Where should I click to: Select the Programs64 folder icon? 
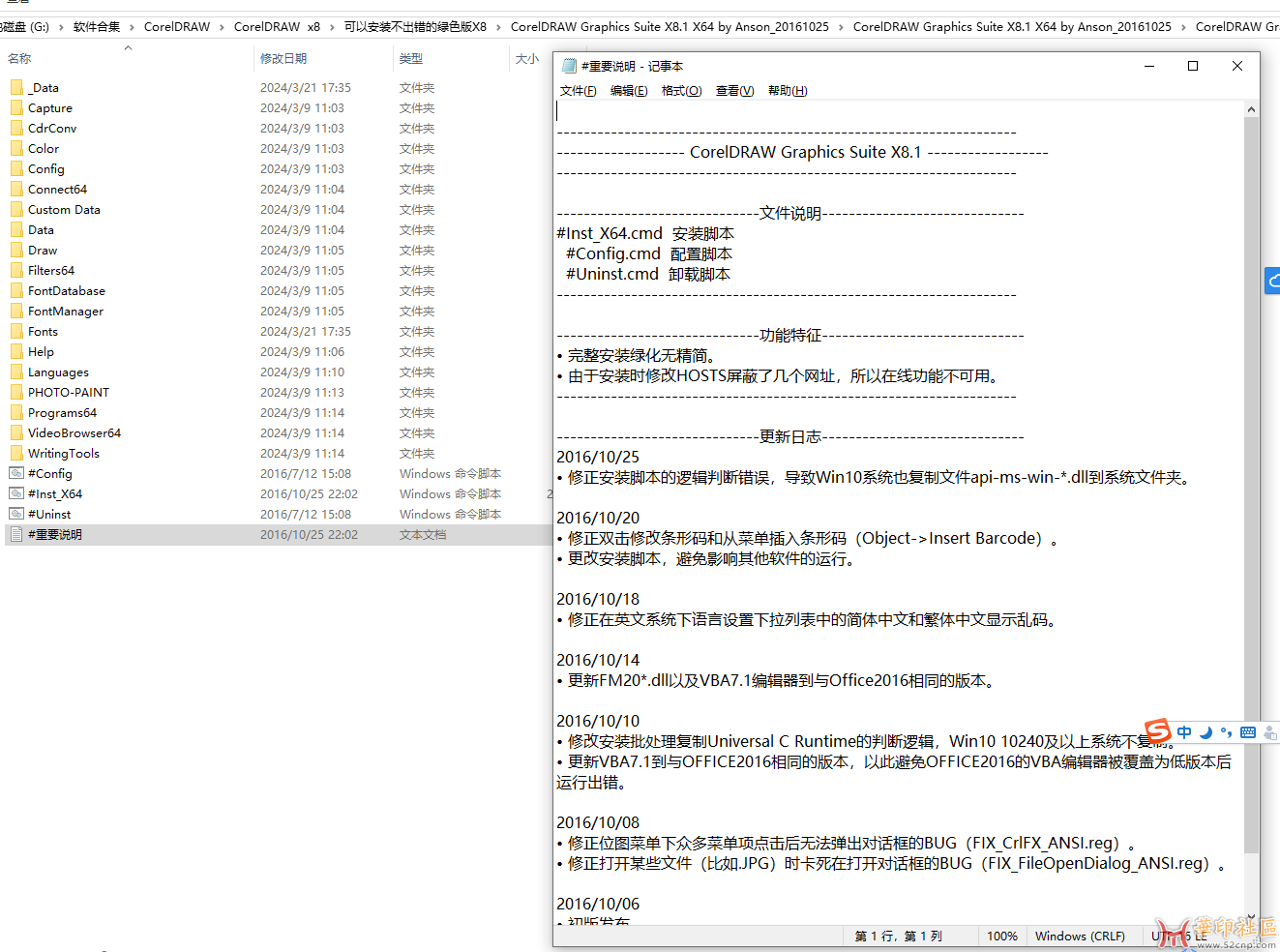pos(16,412)
